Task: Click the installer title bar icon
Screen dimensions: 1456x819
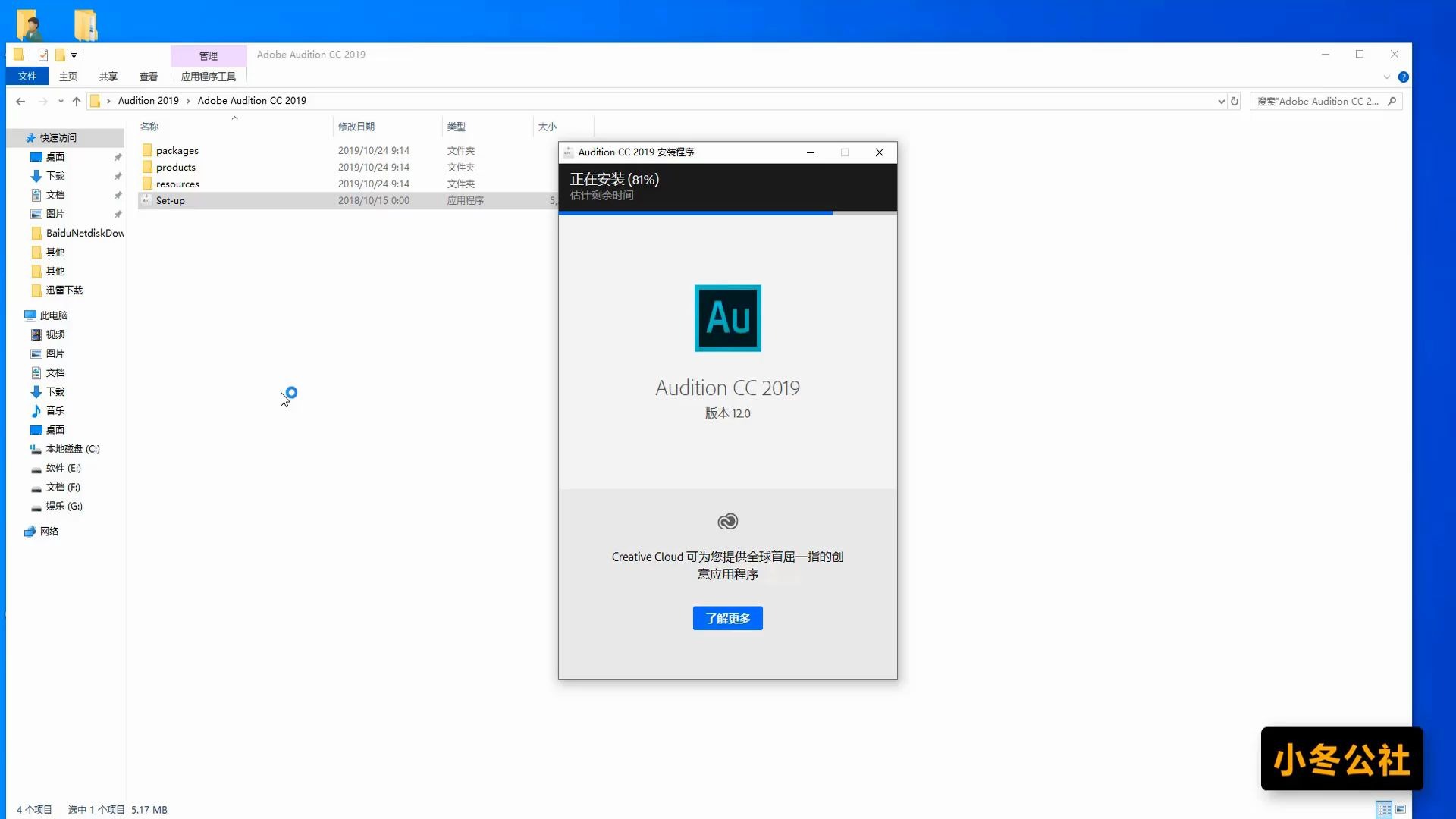Action: [x=568, y=152]
